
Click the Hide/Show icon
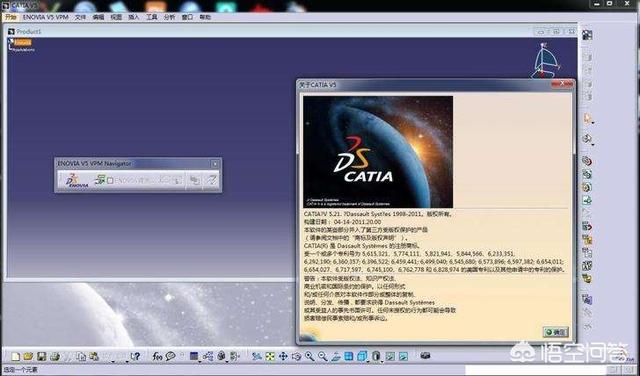pyautogui.click(x=390, y=356)
